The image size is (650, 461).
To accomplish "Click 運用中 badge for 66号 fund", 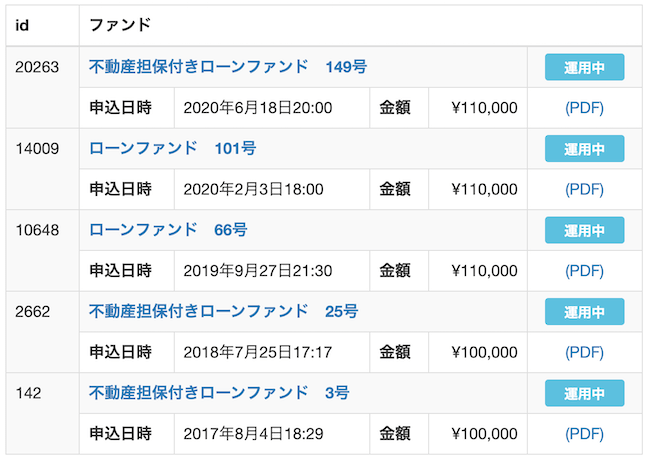I will [585, 230].
